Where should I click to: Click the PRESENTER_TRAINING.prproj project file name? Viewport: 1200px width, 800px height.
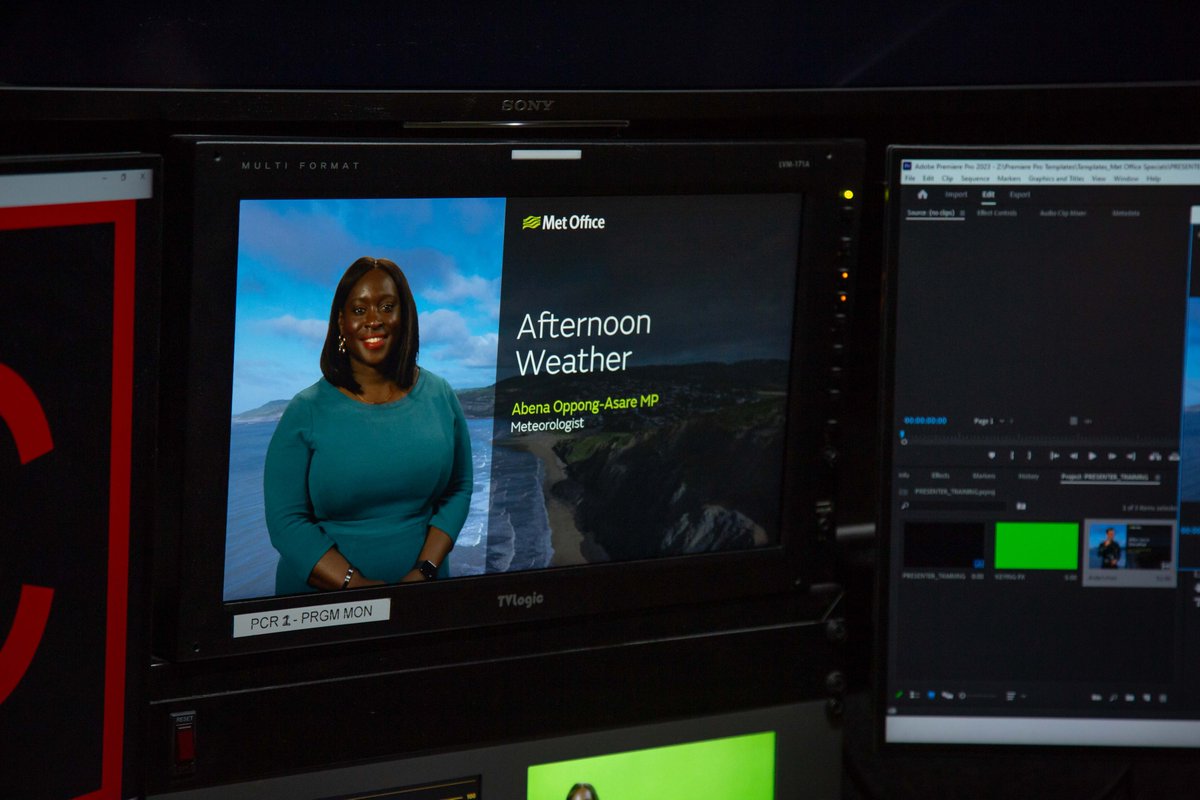[955, 492]
